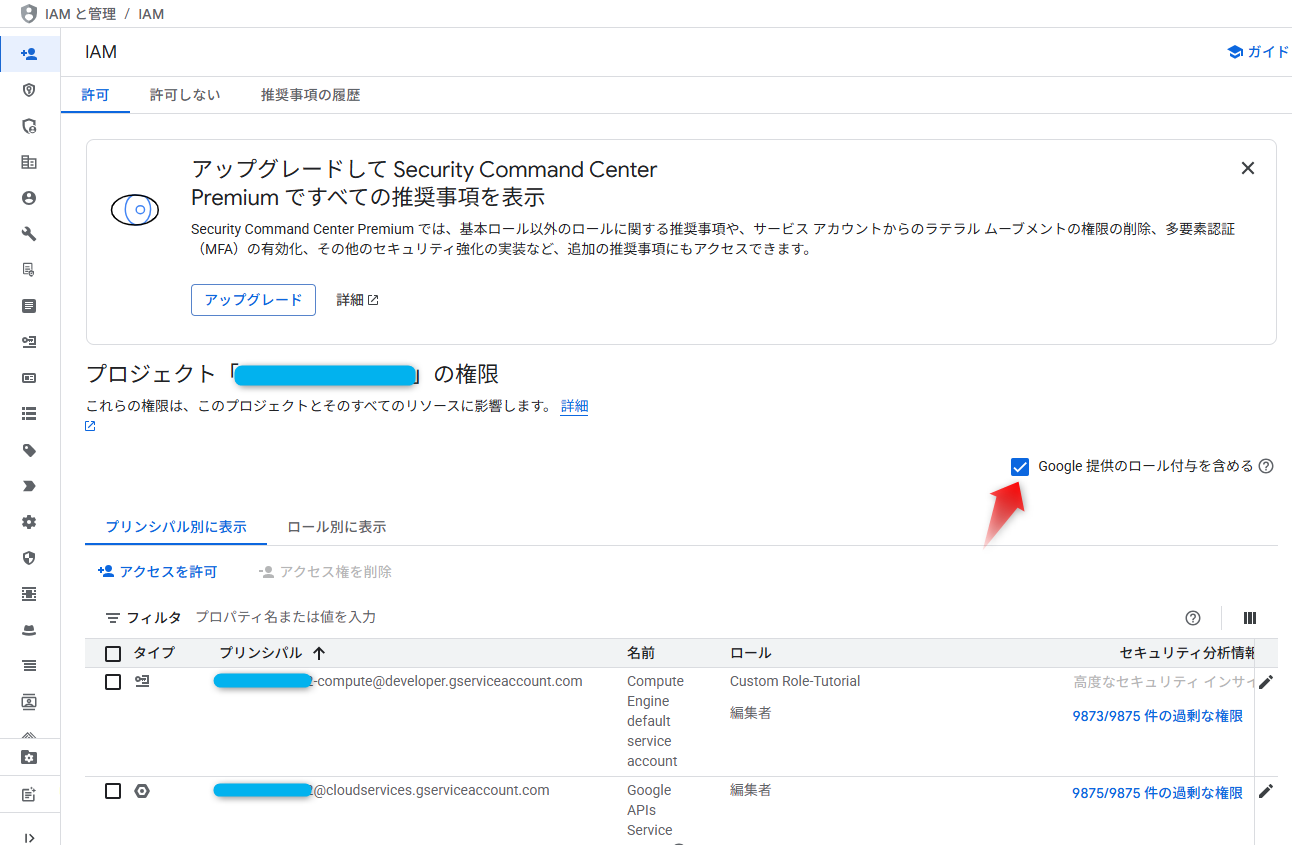Click the chevron arrow label sidebar icon
Screen dimensions: 1292x845
point(29,486)
